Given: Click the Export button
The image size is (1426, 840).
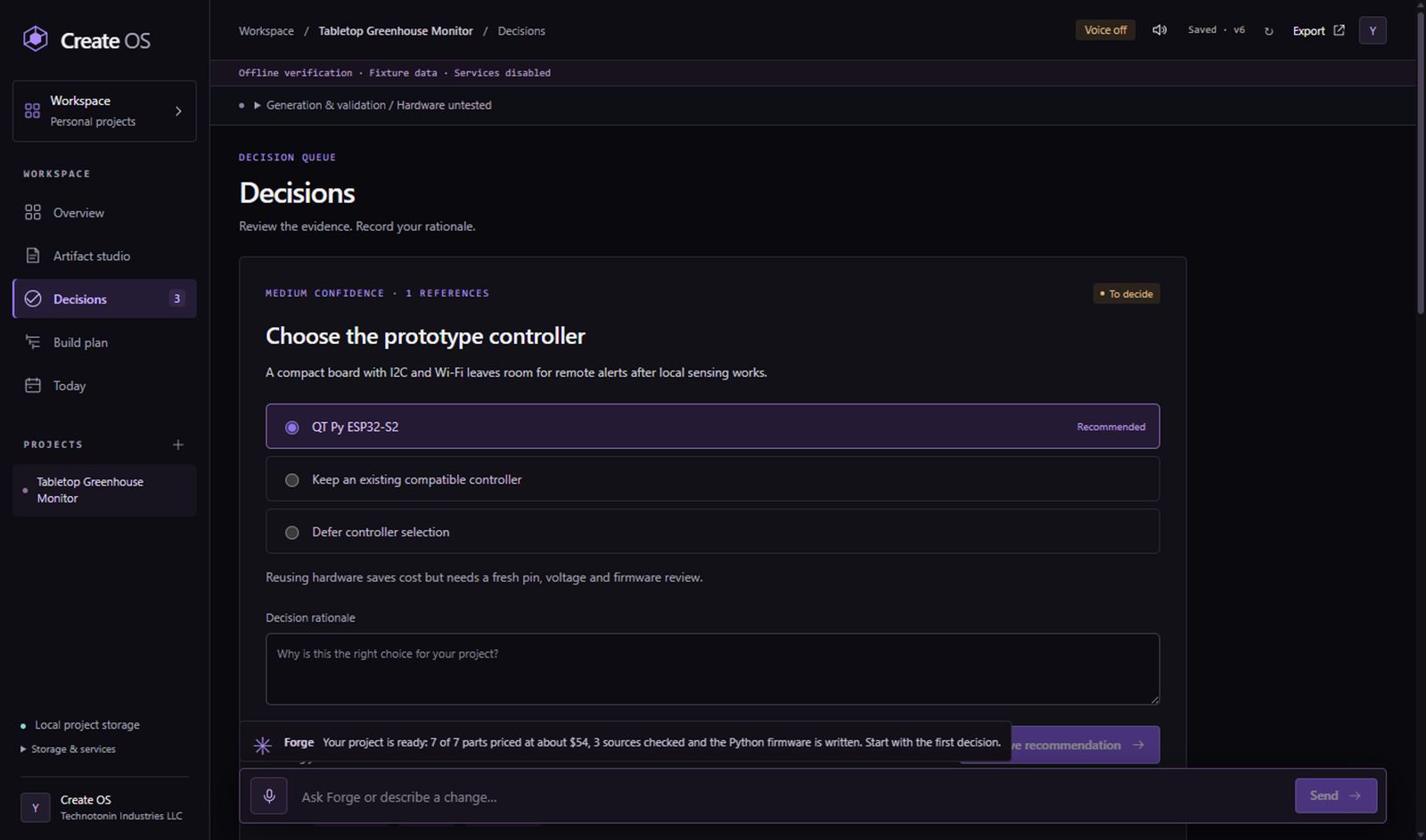Looking at the screenshot, I should point(1318,30).
